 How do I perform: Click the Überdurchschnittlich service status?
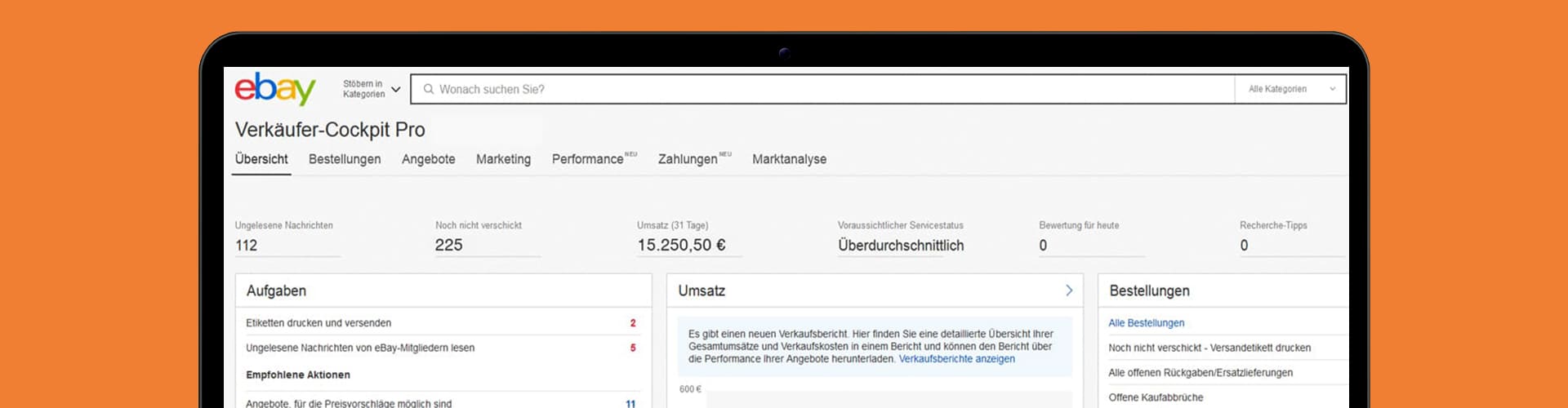pyautogui.click(x=901, y=245)
